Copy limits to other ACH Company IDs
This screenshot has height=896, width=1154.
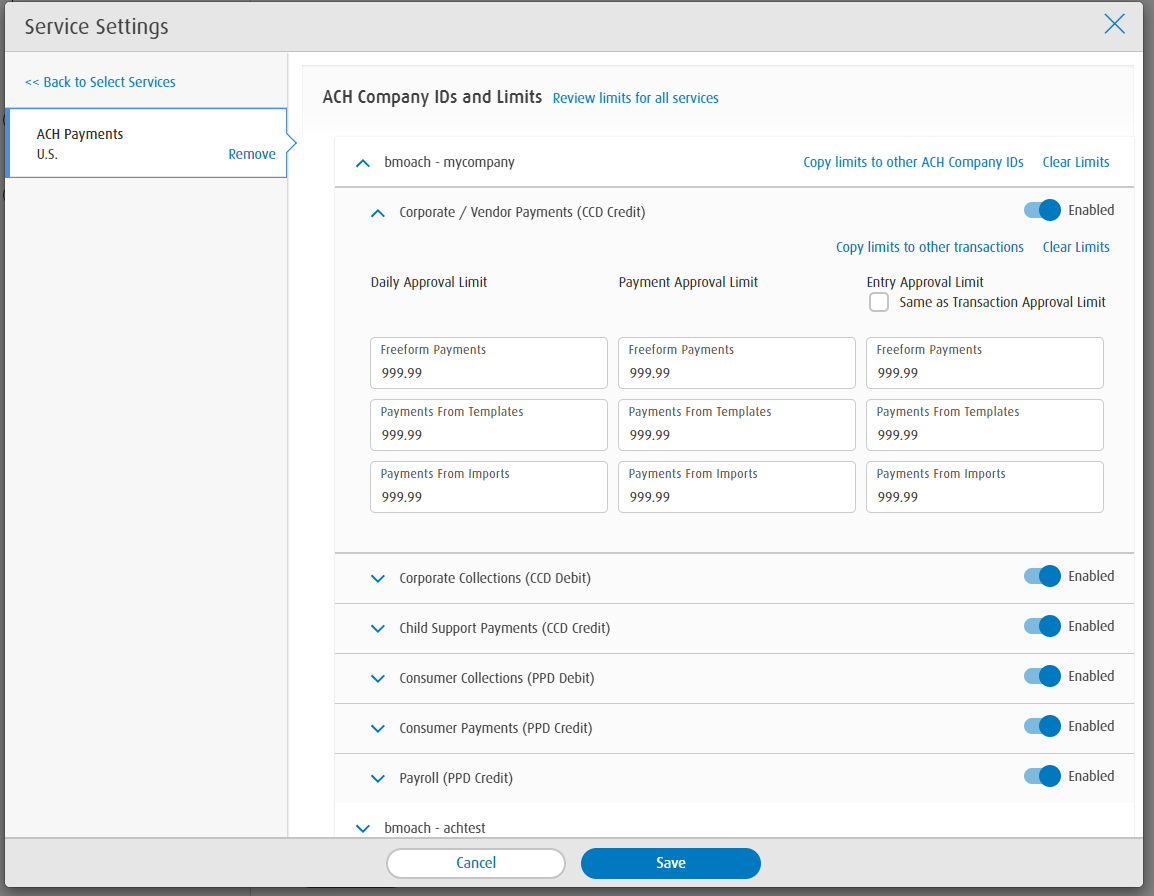pos(913,162)
